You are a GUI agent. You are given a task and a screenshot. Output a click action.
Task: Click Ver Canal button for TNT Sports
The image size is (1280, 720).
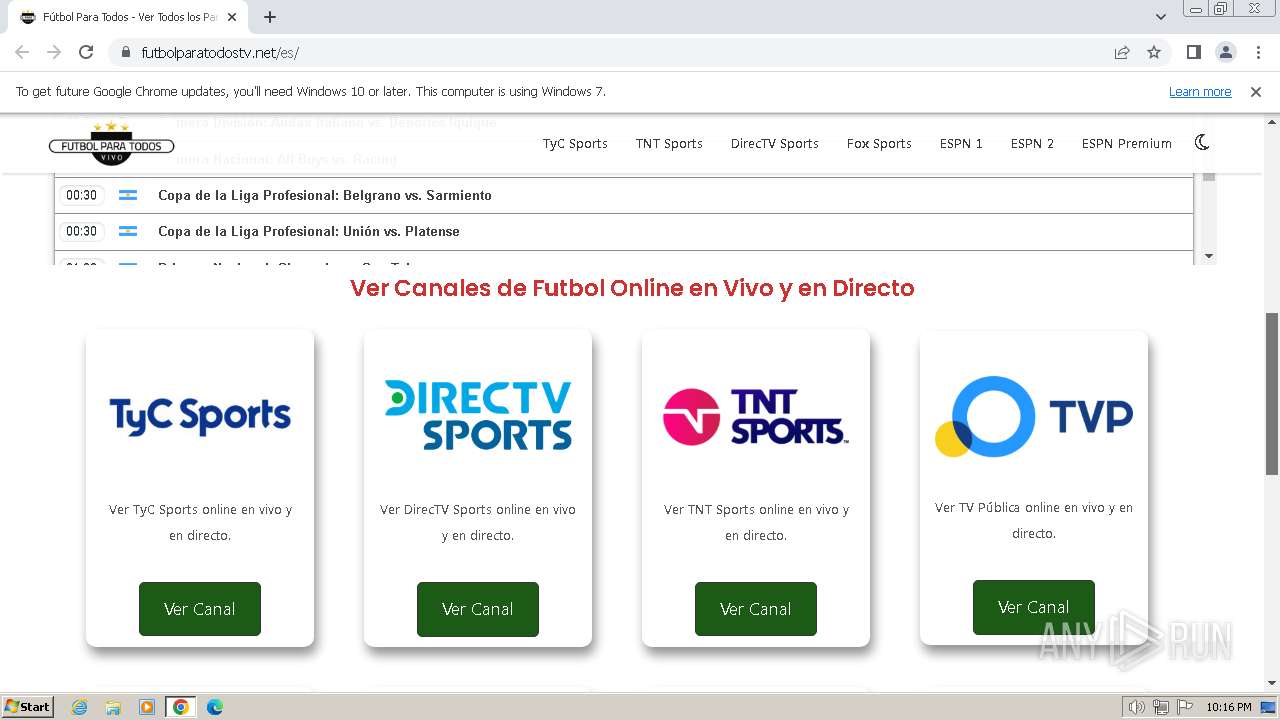click(756, 609)
